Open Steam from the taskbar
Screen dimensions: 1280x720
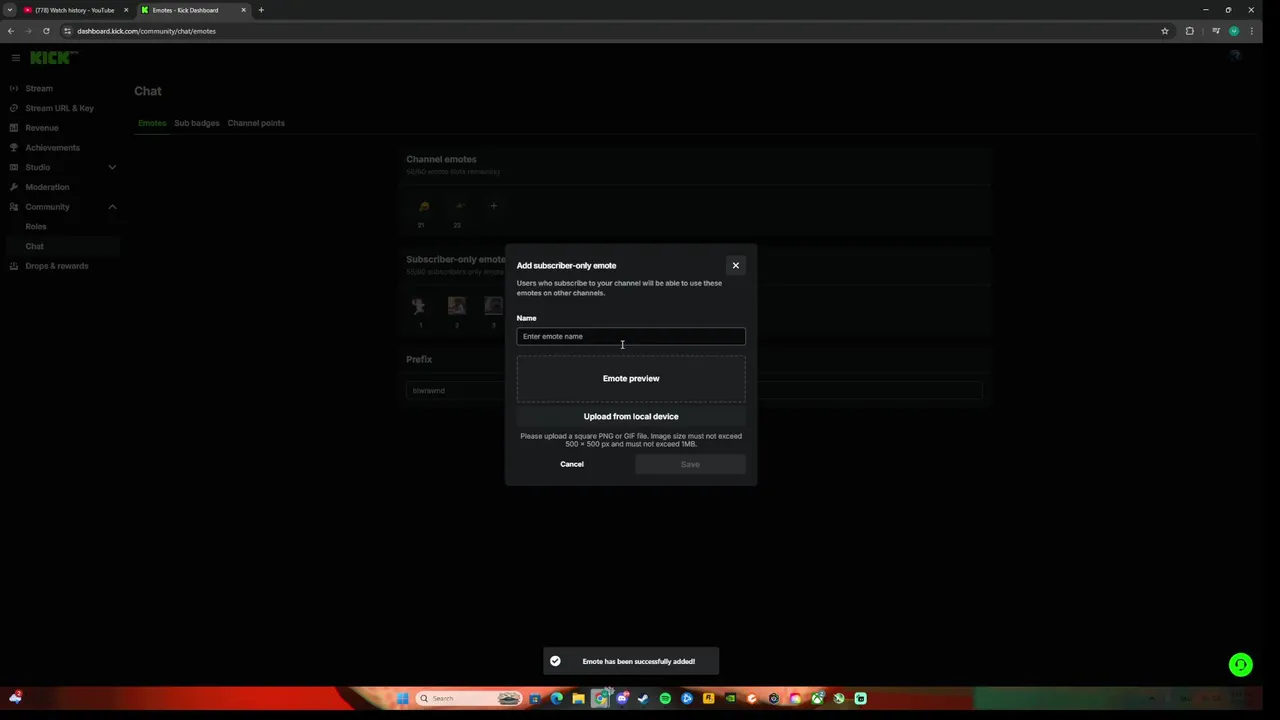pos(643,698)
